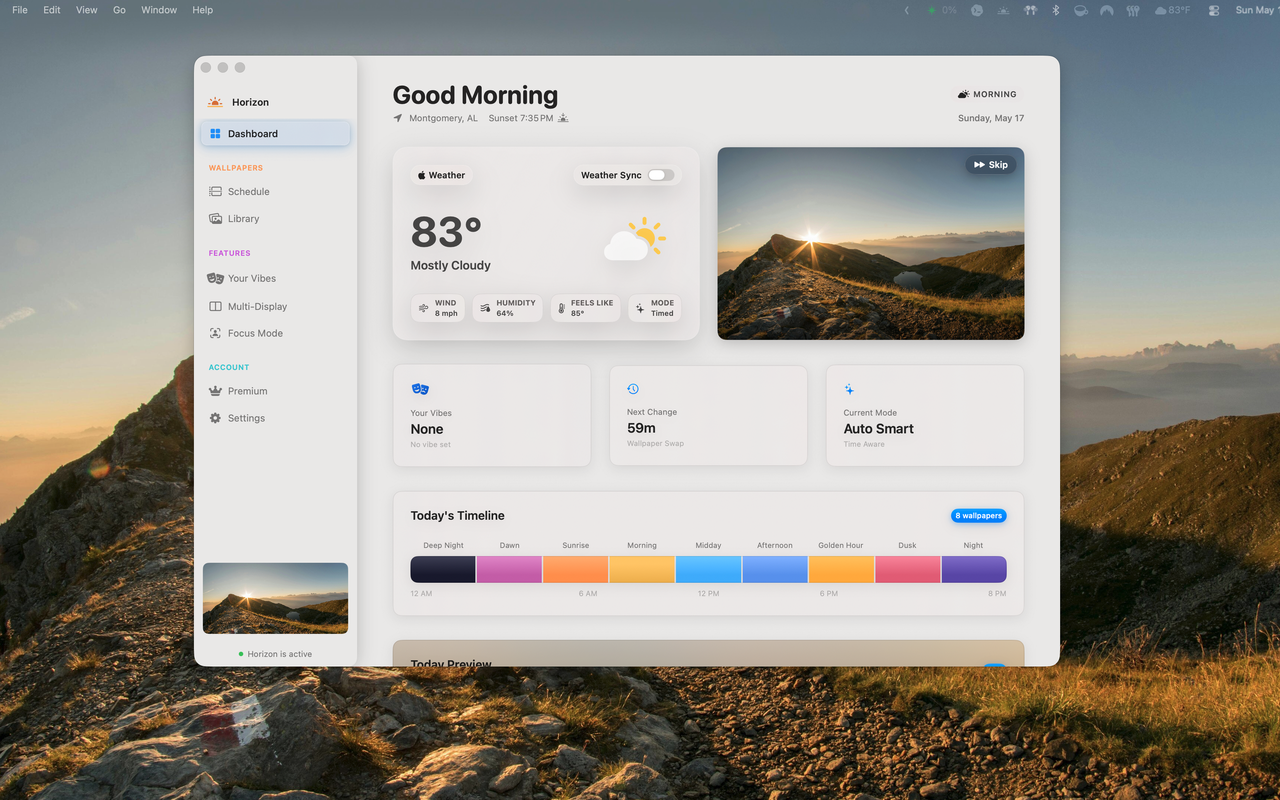Viewport: 1280px width, 800px height.
Task: Open the 83°F weather menu bar item
Action: [1172, 10]
